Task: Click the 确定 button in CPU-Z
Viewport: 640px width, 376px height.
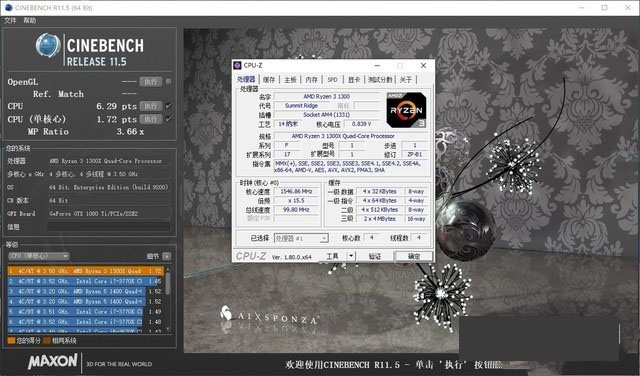Action: (413, 256)
